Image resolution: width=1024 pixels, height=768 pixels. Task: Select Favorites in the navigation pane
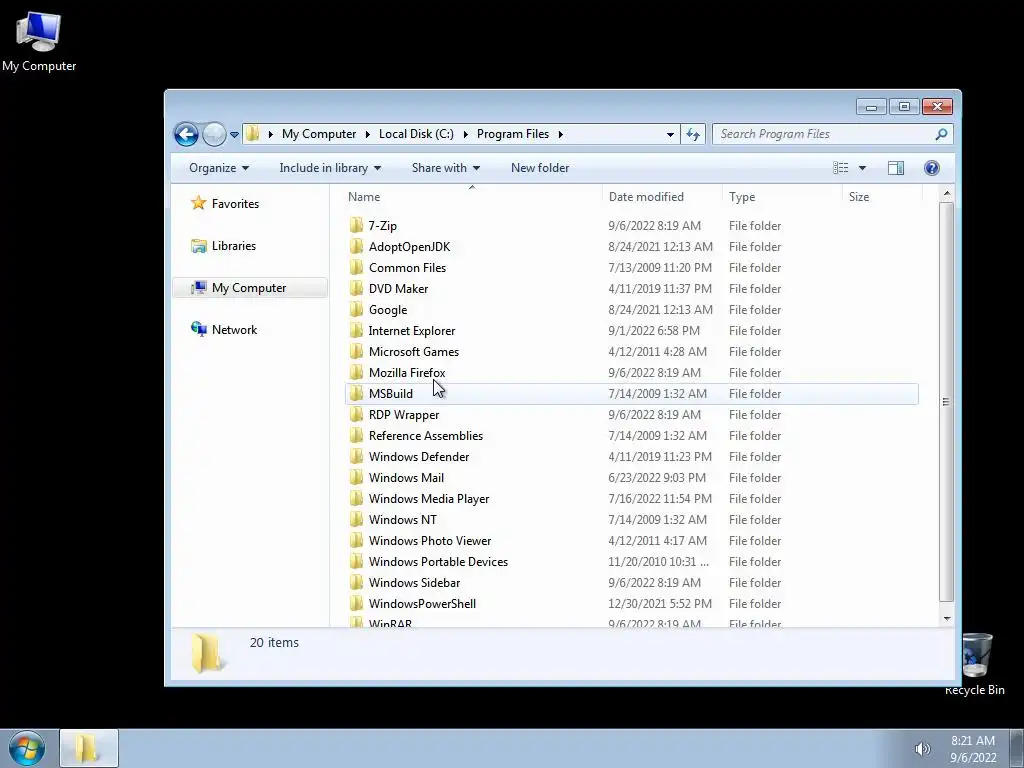tap(225, 204)
